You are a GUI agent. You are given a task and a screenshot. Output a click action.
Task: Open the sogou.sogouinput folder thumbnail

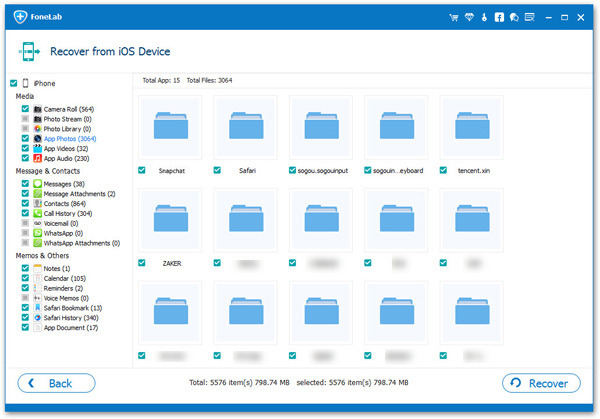click(x=321, y=127)
